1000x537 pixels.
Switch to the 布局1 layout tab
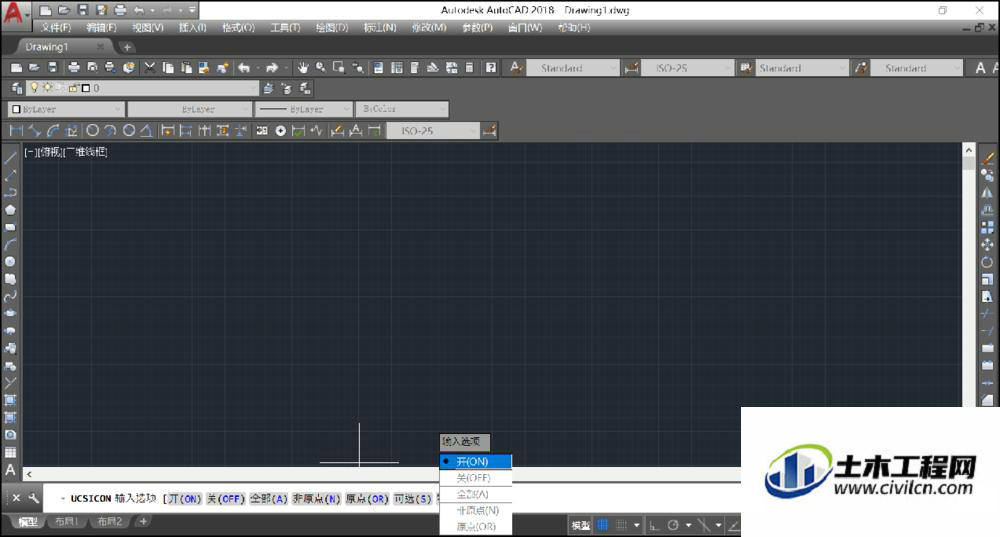pos(66,522)
